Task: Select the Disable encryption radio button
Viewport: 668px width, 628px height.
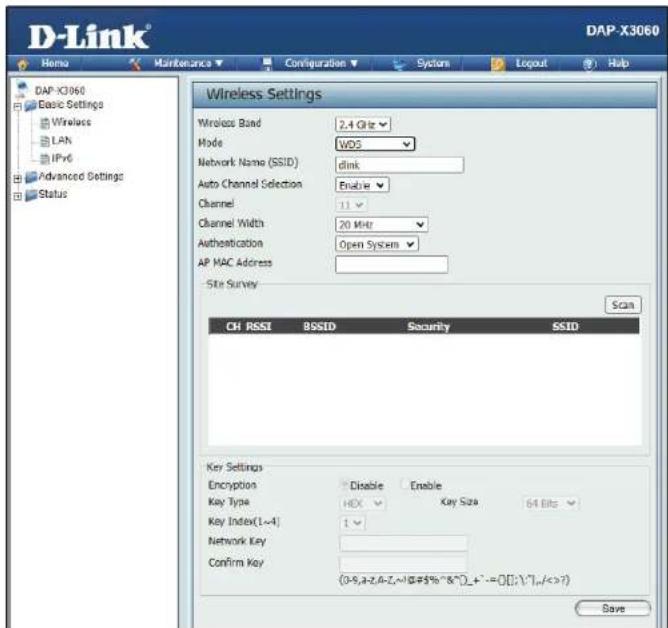Action: [344, 485]
